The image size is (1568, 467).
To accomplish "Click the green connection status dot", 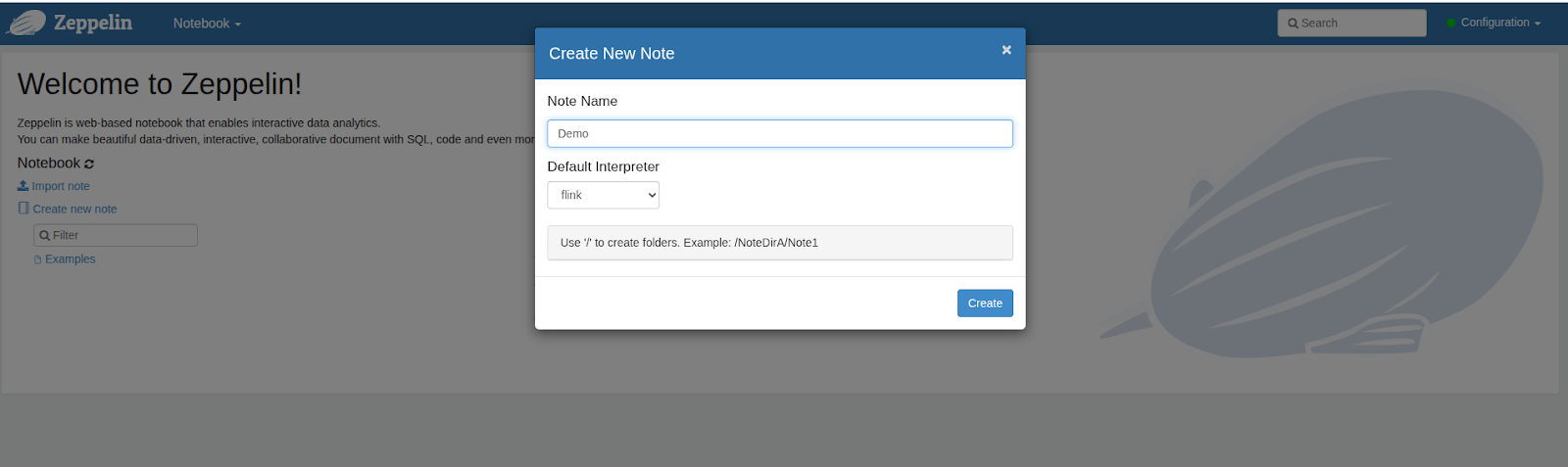I will (1450, 23).
